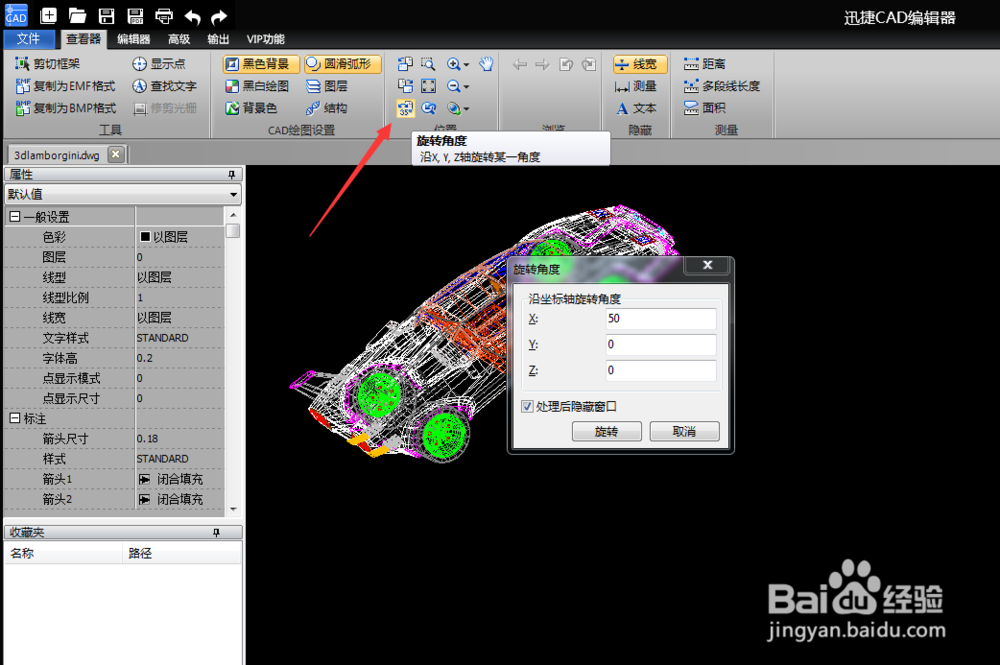Open the Zoom In dropdown arrow

coord(466,64)
